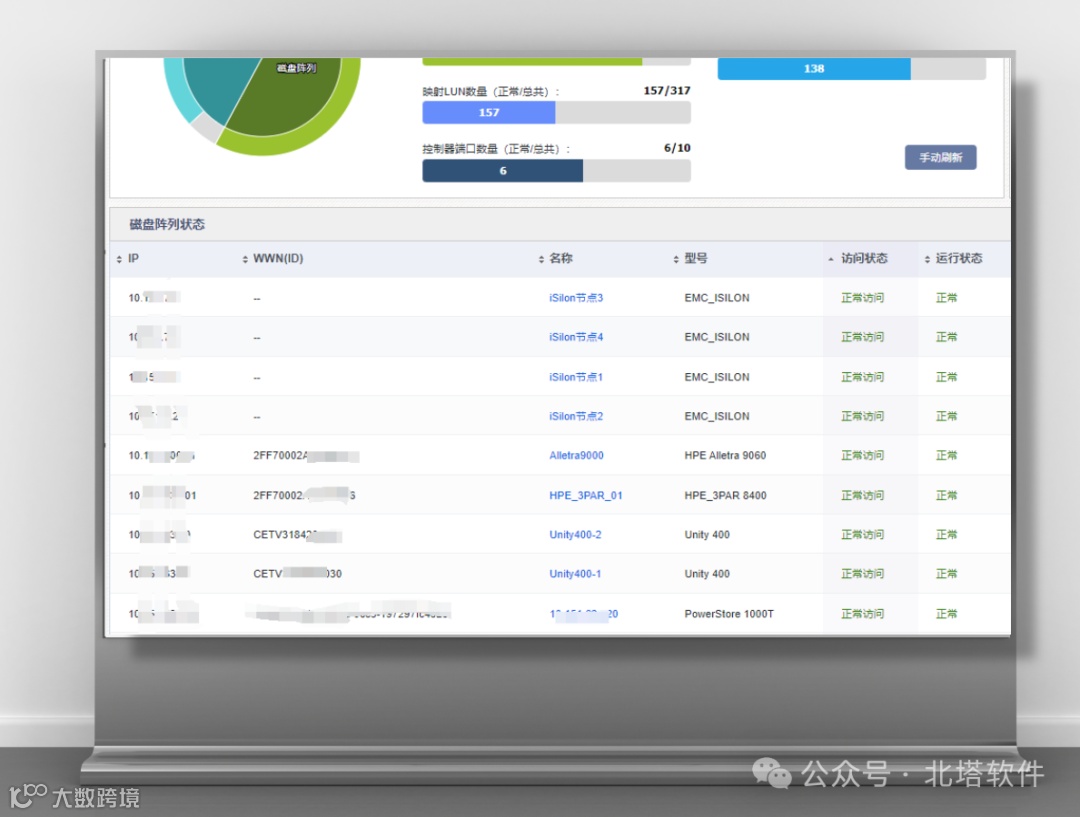
Task: Click the 映射LUN数量（正常/总共） label
Action: [490, 92]
